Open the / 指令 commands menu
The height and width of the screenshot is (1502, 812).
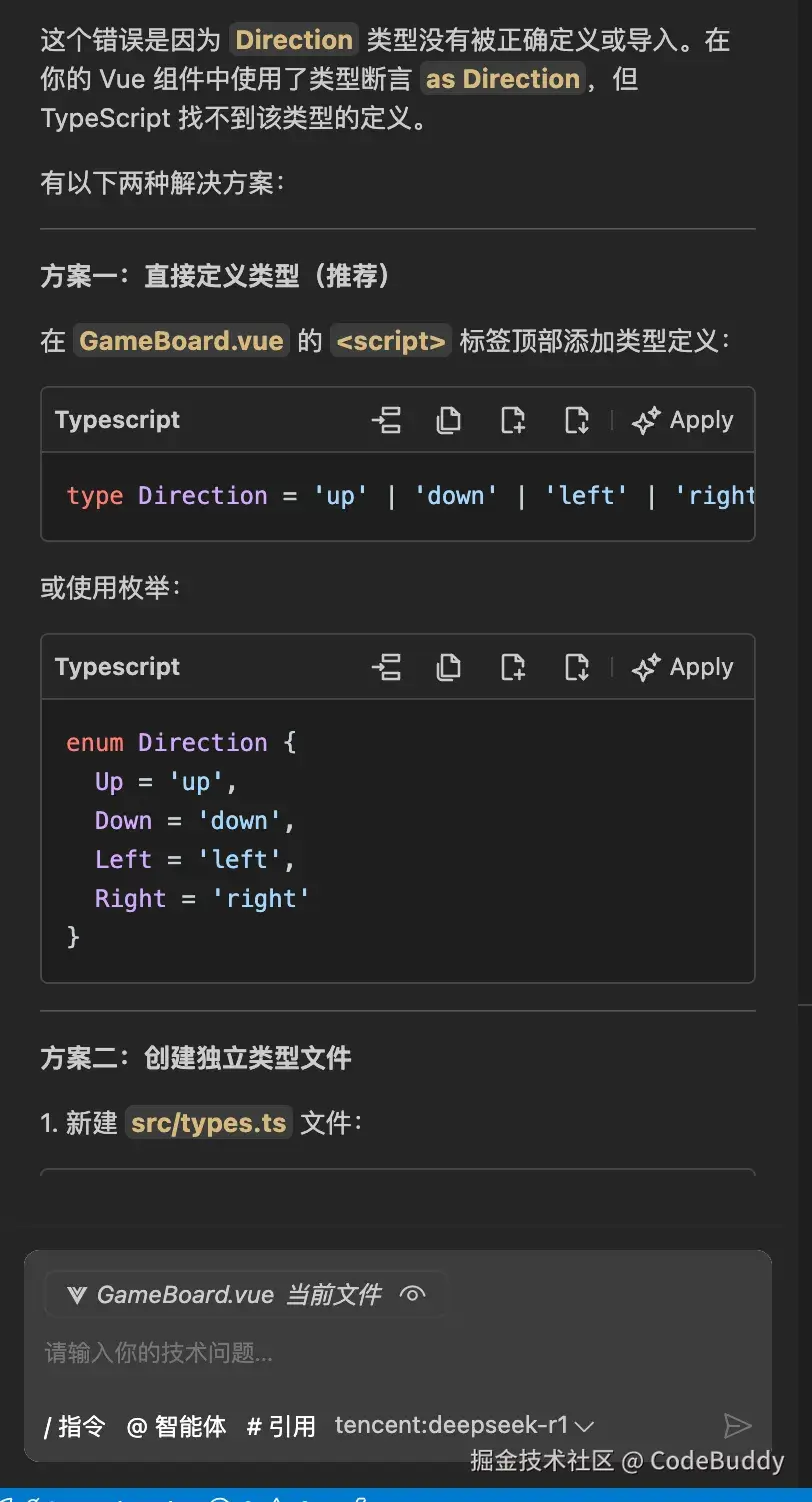tap(73, 1427)
